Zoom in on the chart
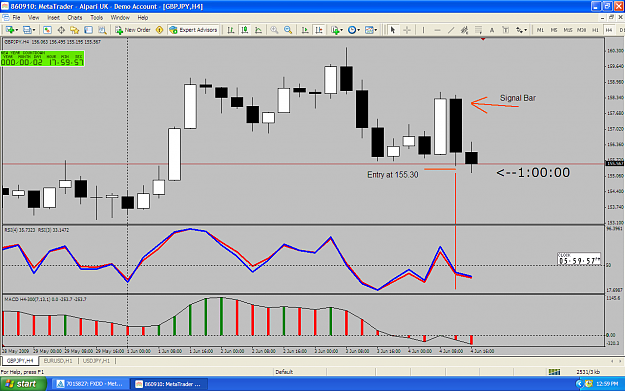The image size is (625, 391). [274, 30]
